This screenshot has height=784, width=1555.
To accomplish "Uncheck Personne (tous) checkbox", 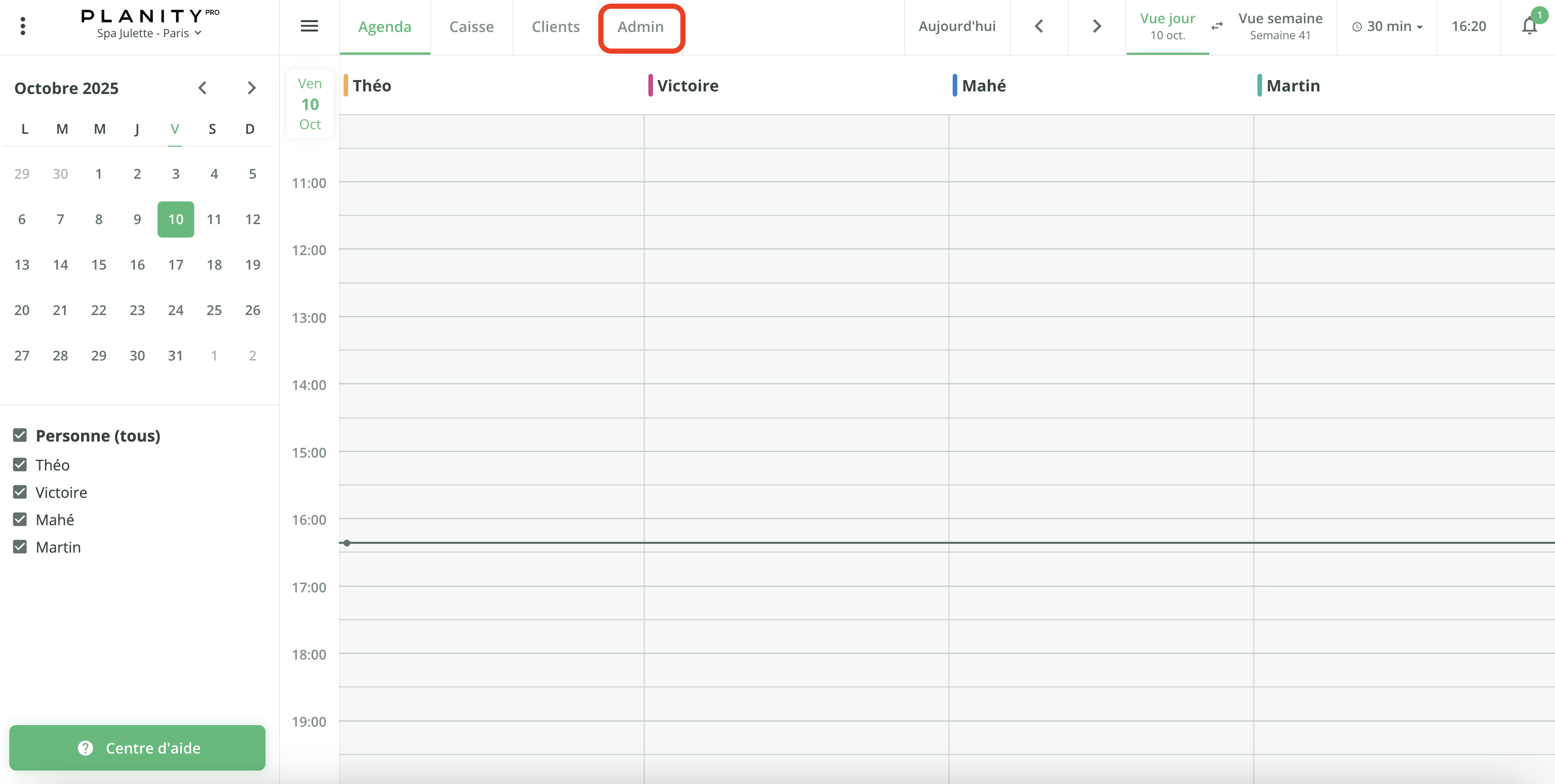I will tap(20, 435).
